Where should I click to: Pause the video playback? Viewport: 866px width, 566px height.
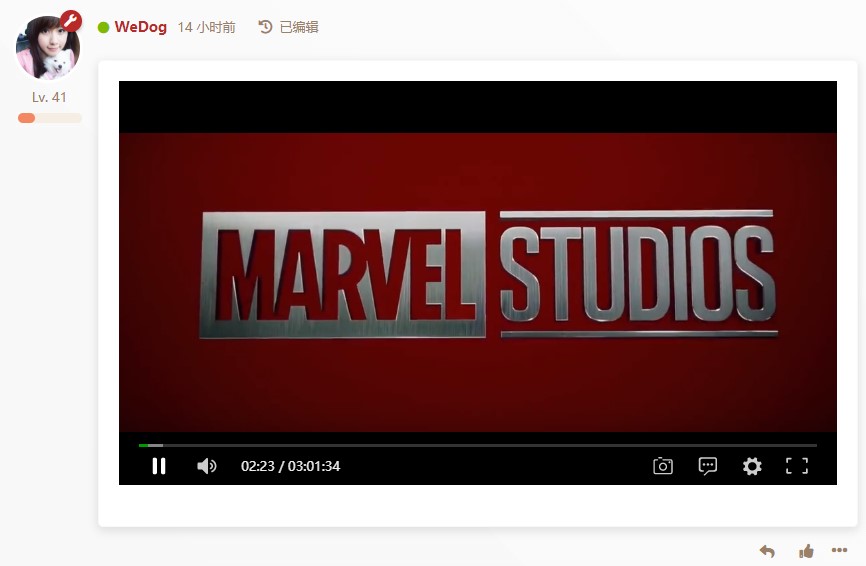coord(159,466)
